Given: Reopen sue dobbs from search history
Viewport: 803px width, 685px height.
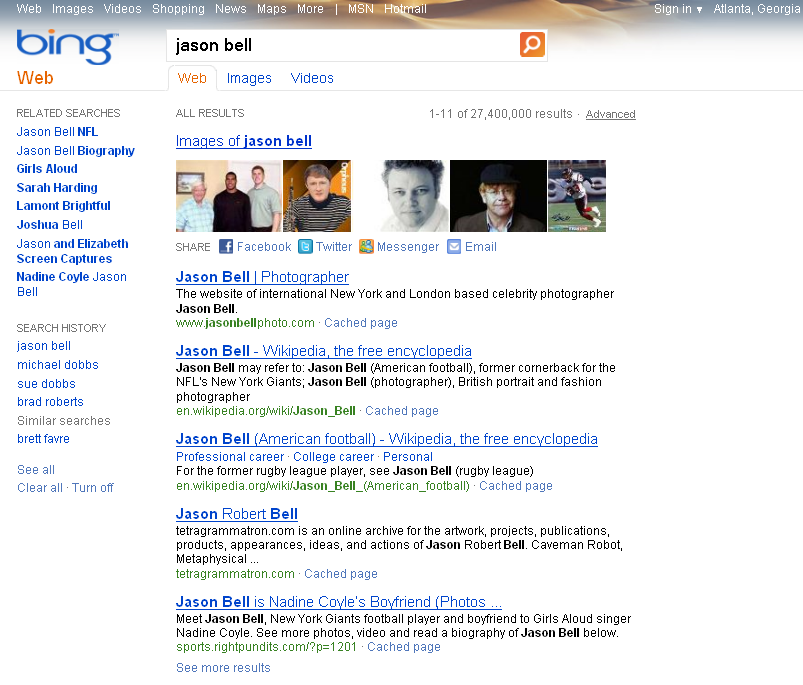Looking at the screenshot, I should pyautogui.click(x=46, y=383).
